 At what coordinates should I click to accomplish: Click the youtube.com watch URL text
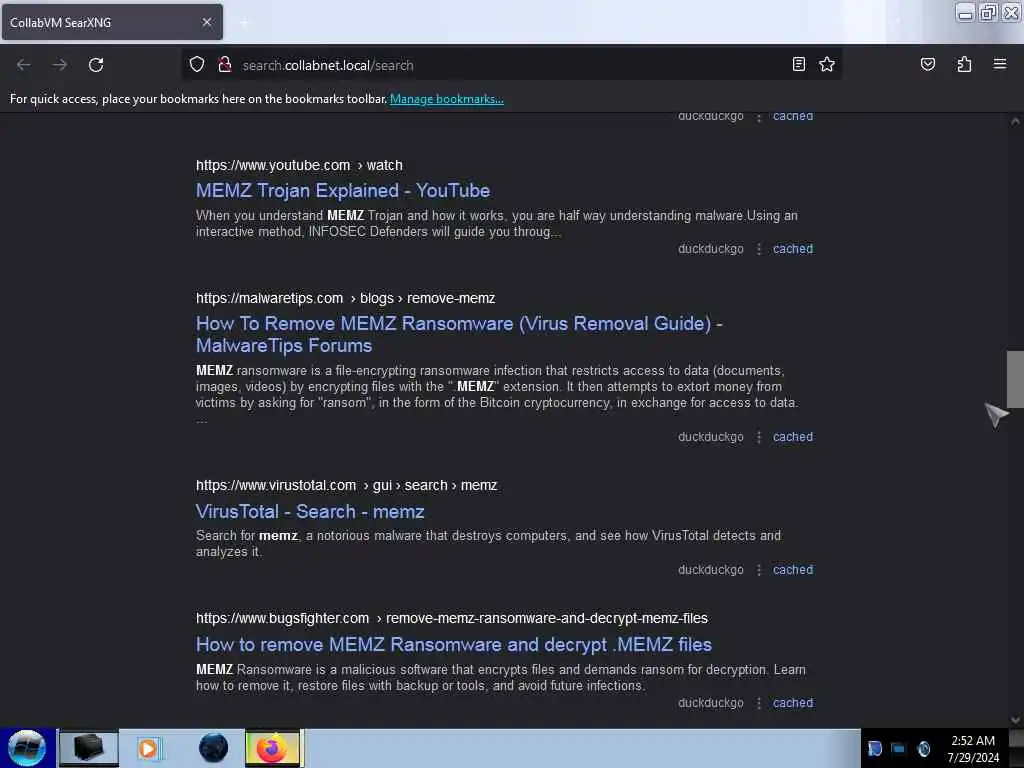pyautogui.click(x=299, y=165)
